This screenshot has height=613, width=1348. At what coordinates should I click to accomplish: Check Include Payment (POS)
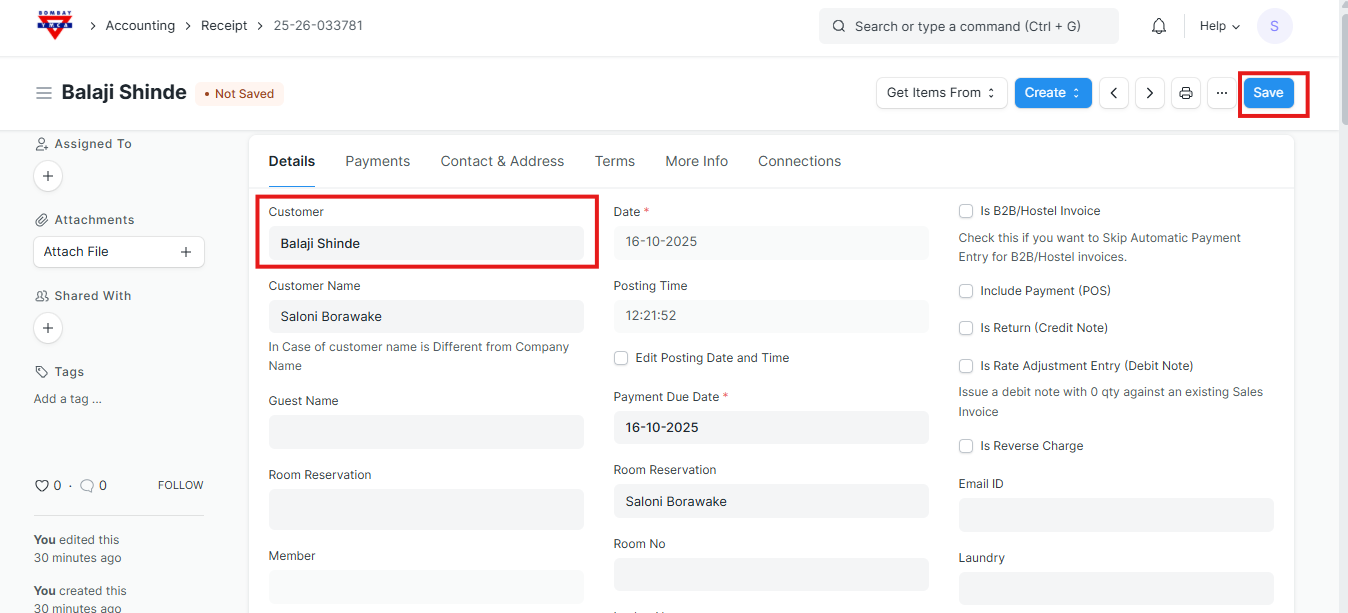[966, 291]
